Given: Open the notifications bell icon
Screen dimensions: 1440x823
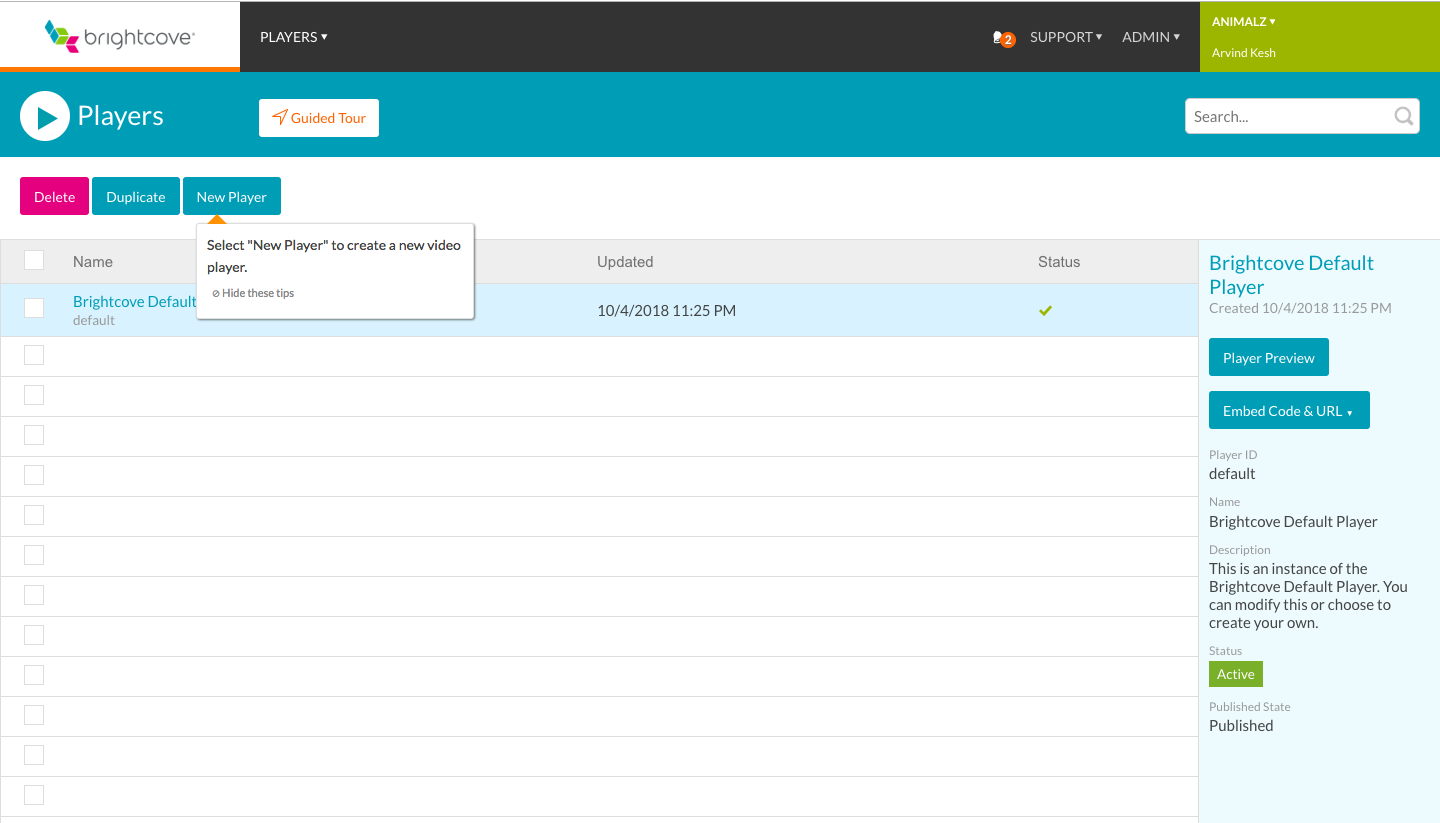Looking at the screenshot, I should (1003, 38).
